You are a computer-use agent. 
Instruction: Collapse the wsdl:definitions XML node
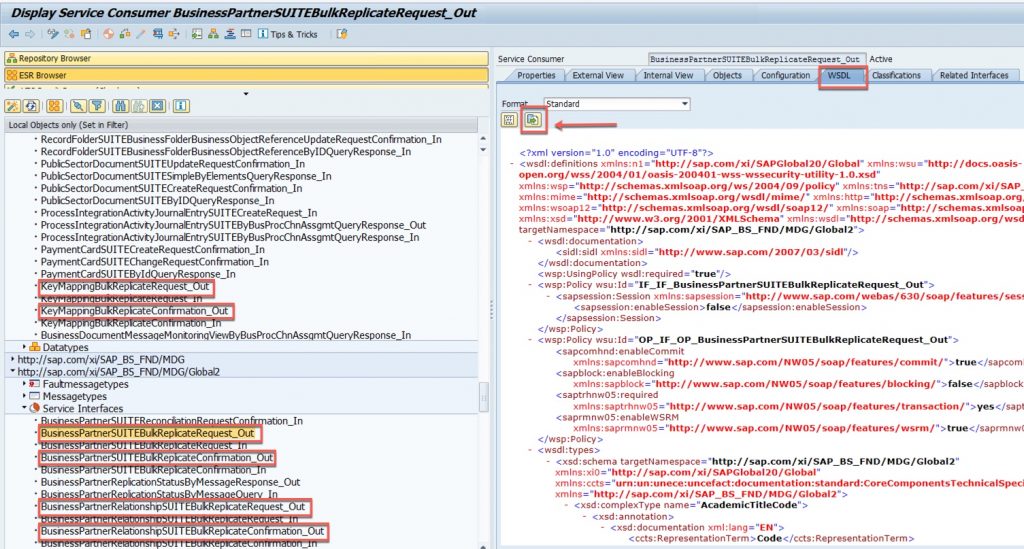click(x=513, y=164)
